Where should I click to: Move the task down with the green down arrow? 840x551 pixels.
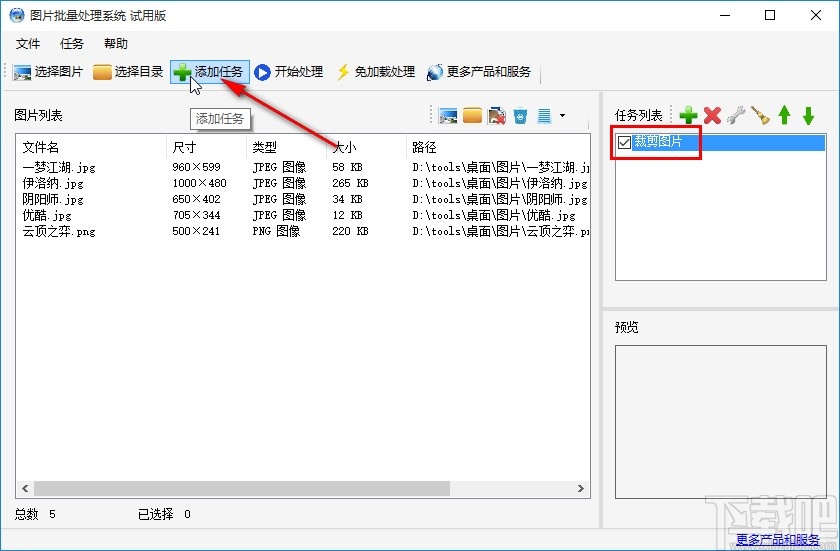click(808, 115)
